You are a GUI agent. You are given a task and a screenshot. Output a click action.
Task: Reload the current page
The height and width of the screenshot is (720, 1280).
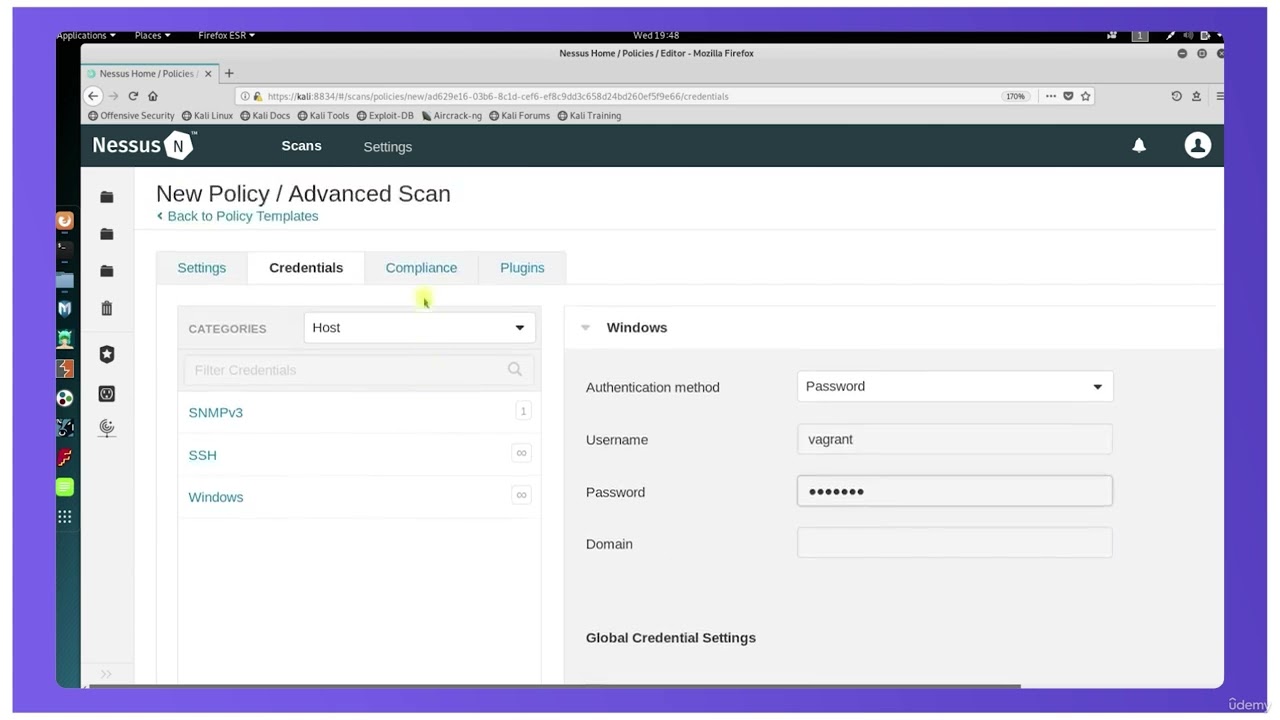click(x=133, y=96)
